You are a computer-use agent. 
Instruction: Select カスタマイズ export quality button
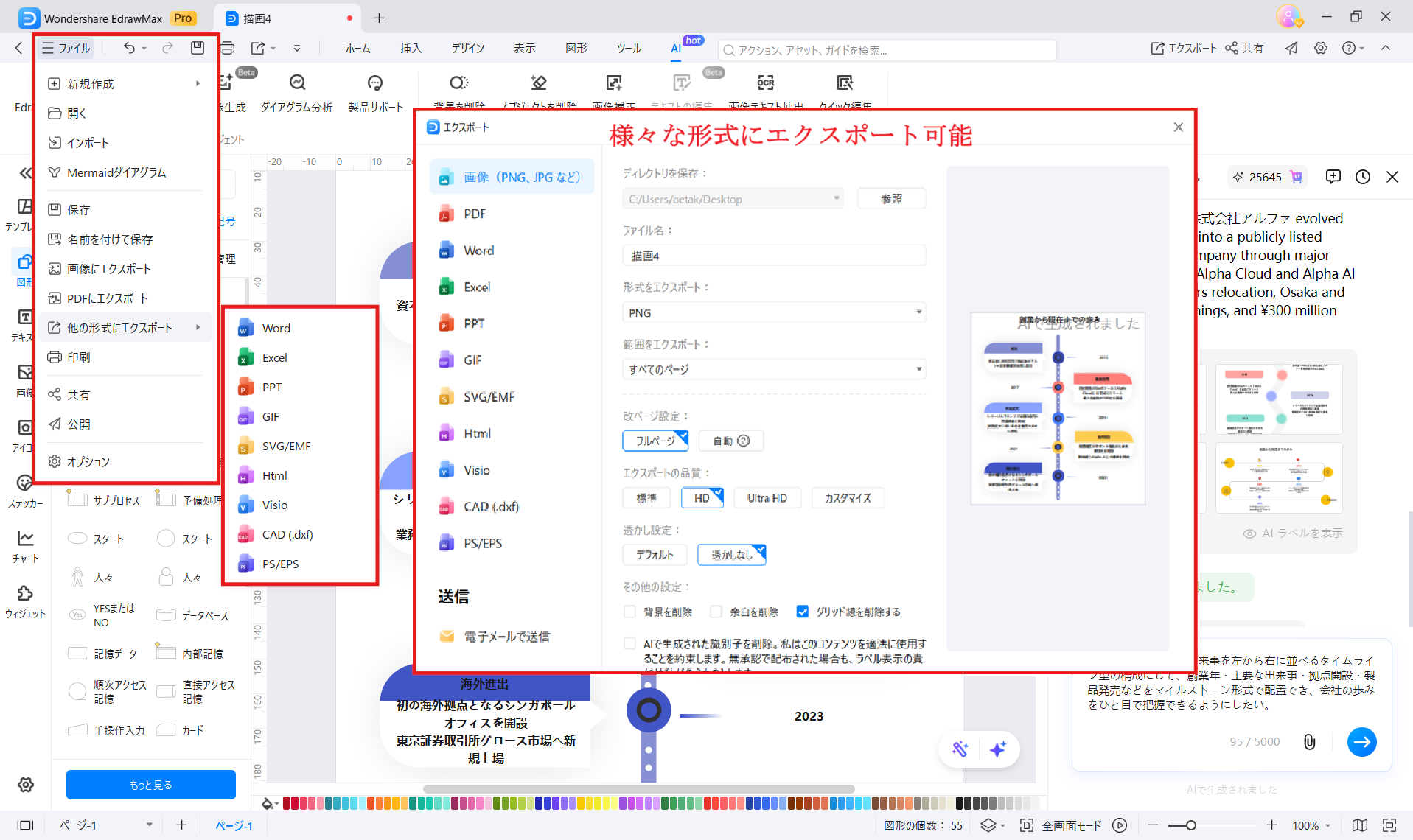click(848, 498)
